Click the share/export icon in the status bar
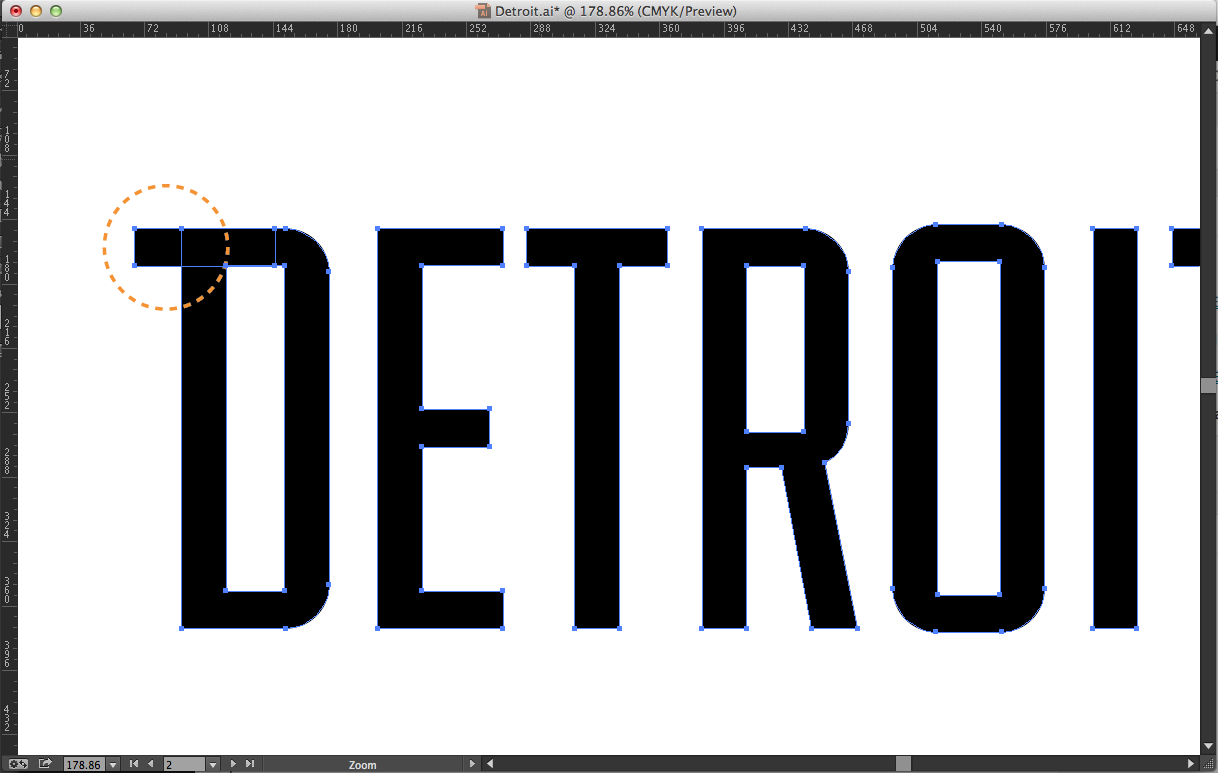The height and width of the screenshot is (773, 1218). point(45,764)
